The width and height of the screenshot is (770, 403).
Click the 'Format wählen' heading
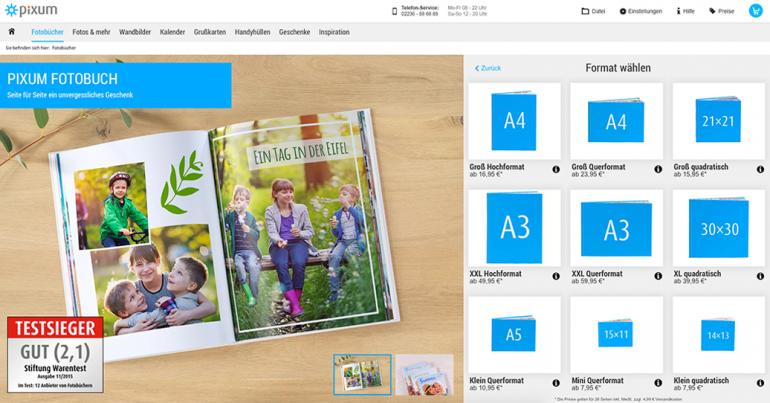618,68
